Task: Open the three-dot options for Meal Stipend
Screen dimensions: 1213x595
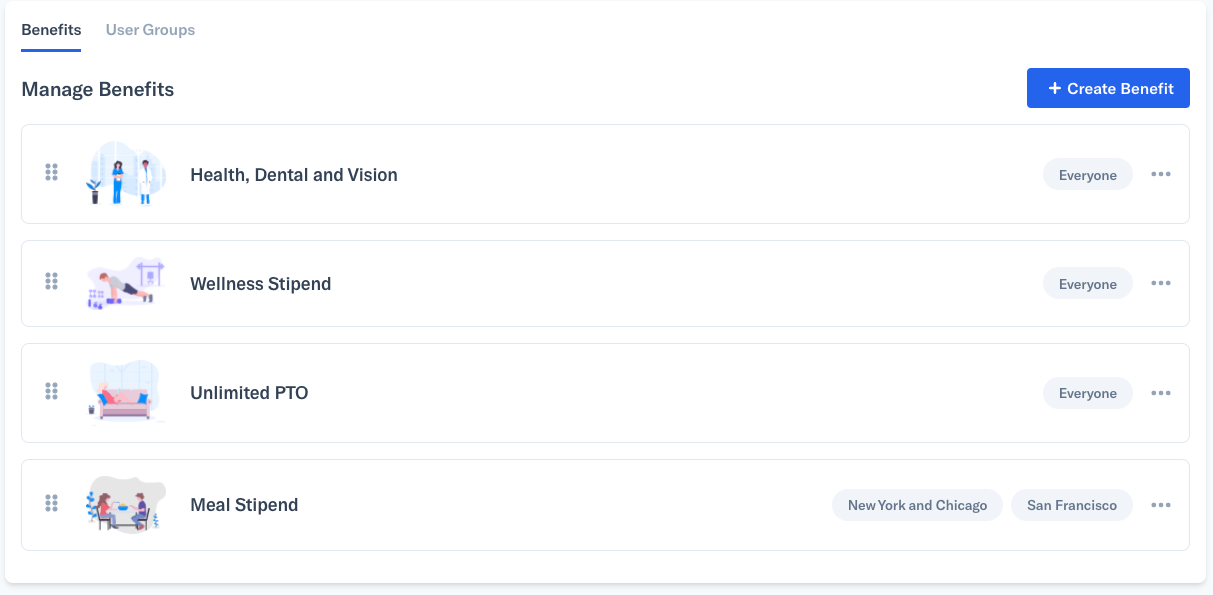Action: [1160, 505]
